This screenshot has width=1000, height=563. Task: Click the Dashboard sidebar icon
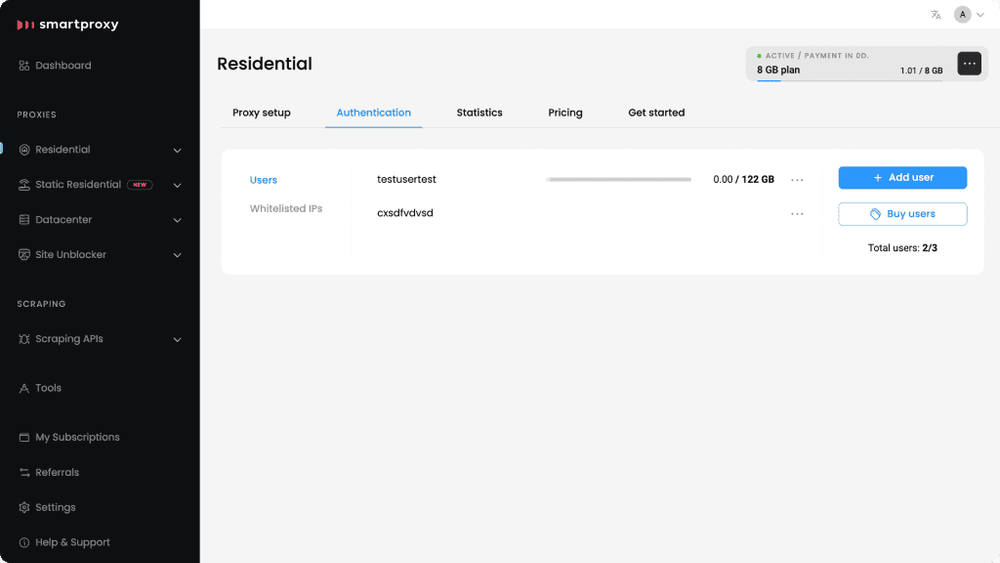(x=24, y=66)
